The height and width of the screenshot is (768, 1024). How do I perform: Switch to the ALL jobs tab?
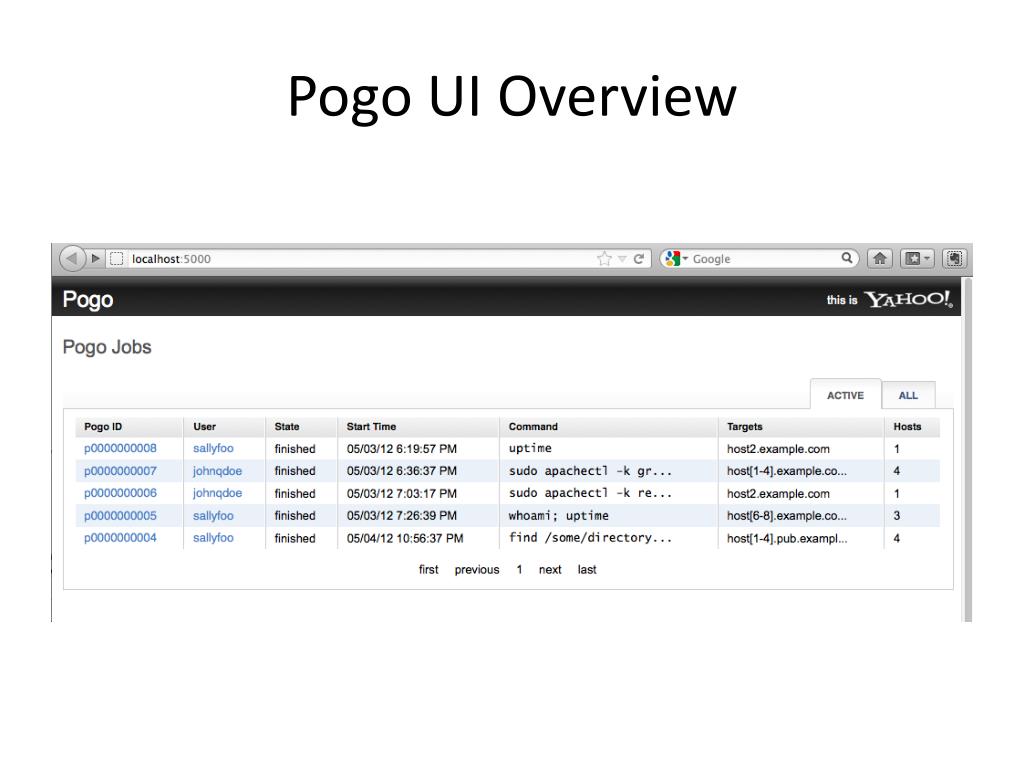pyautogui.click(x=908, y=395)
